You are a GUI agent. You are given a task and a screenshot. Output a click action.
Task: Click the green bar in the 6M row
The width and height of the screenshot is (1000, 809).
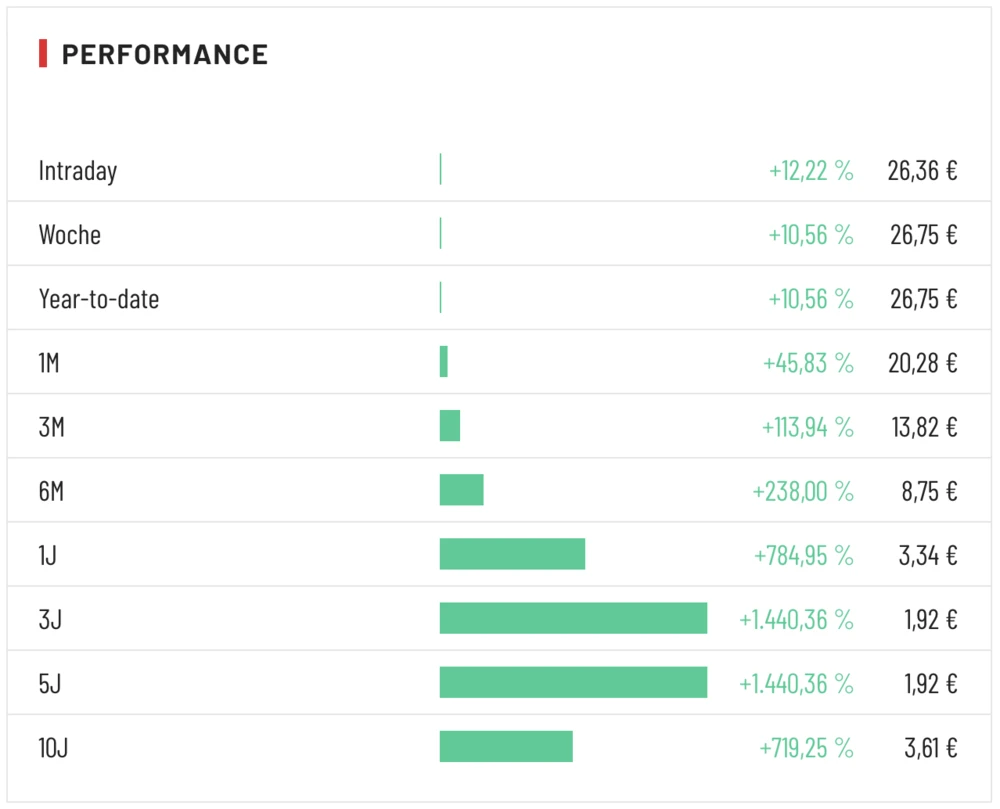461,490
